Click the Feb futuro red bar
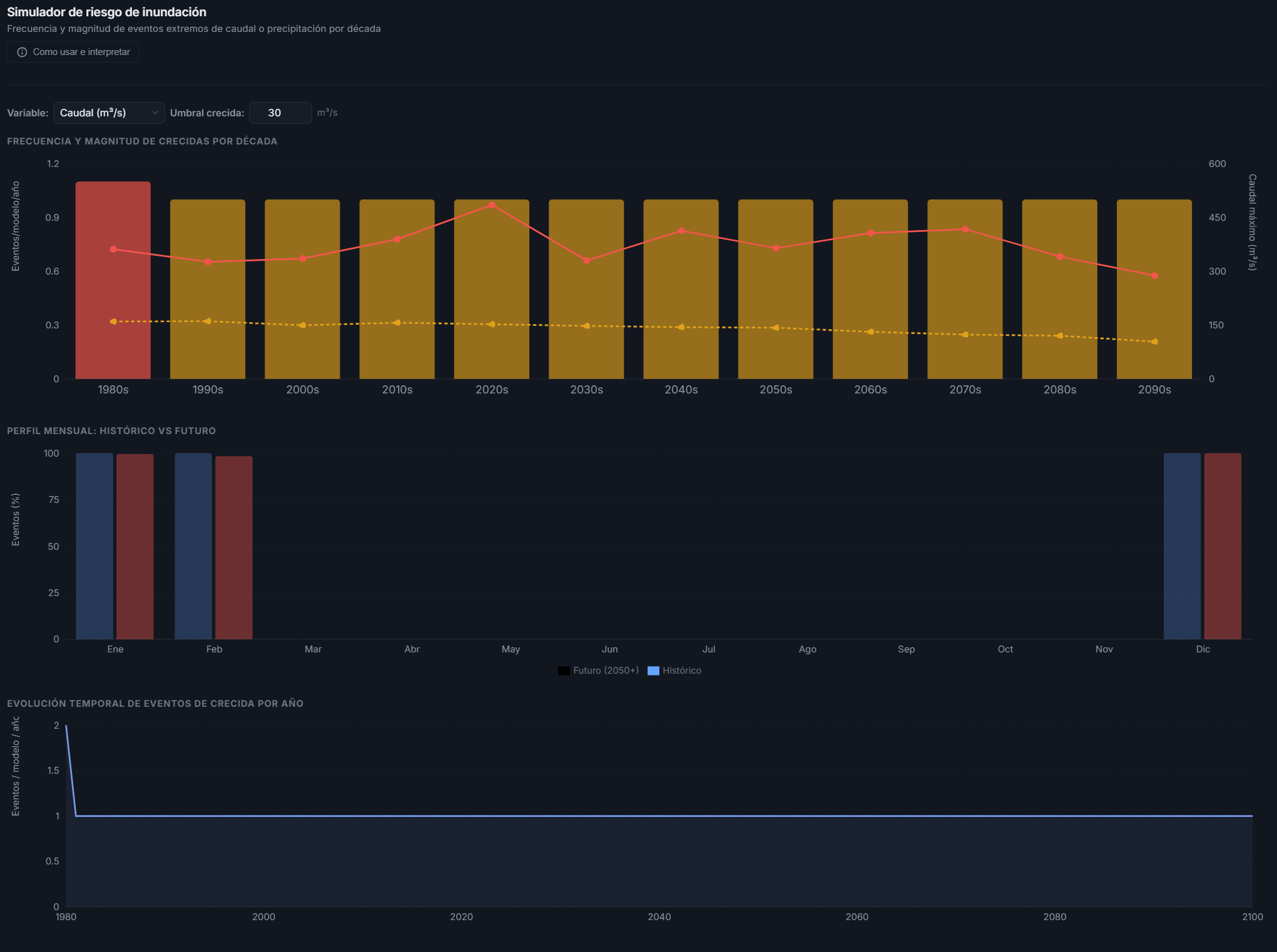Screen dimensions: 1277x952 234,547
